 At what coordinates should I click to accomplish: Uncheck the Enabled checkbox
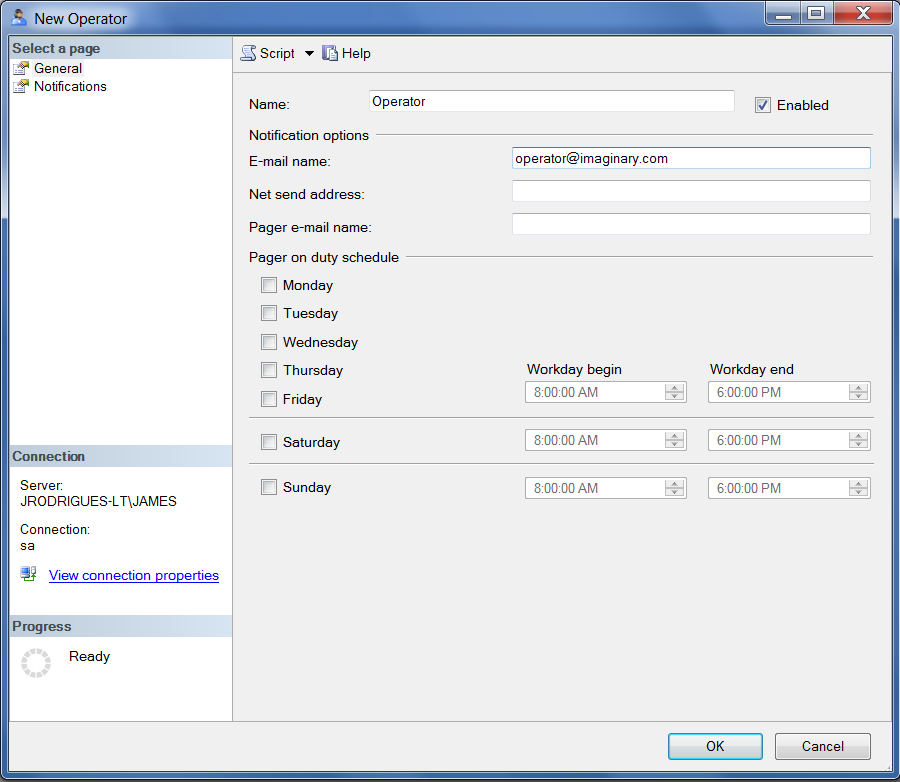(763, 105)
